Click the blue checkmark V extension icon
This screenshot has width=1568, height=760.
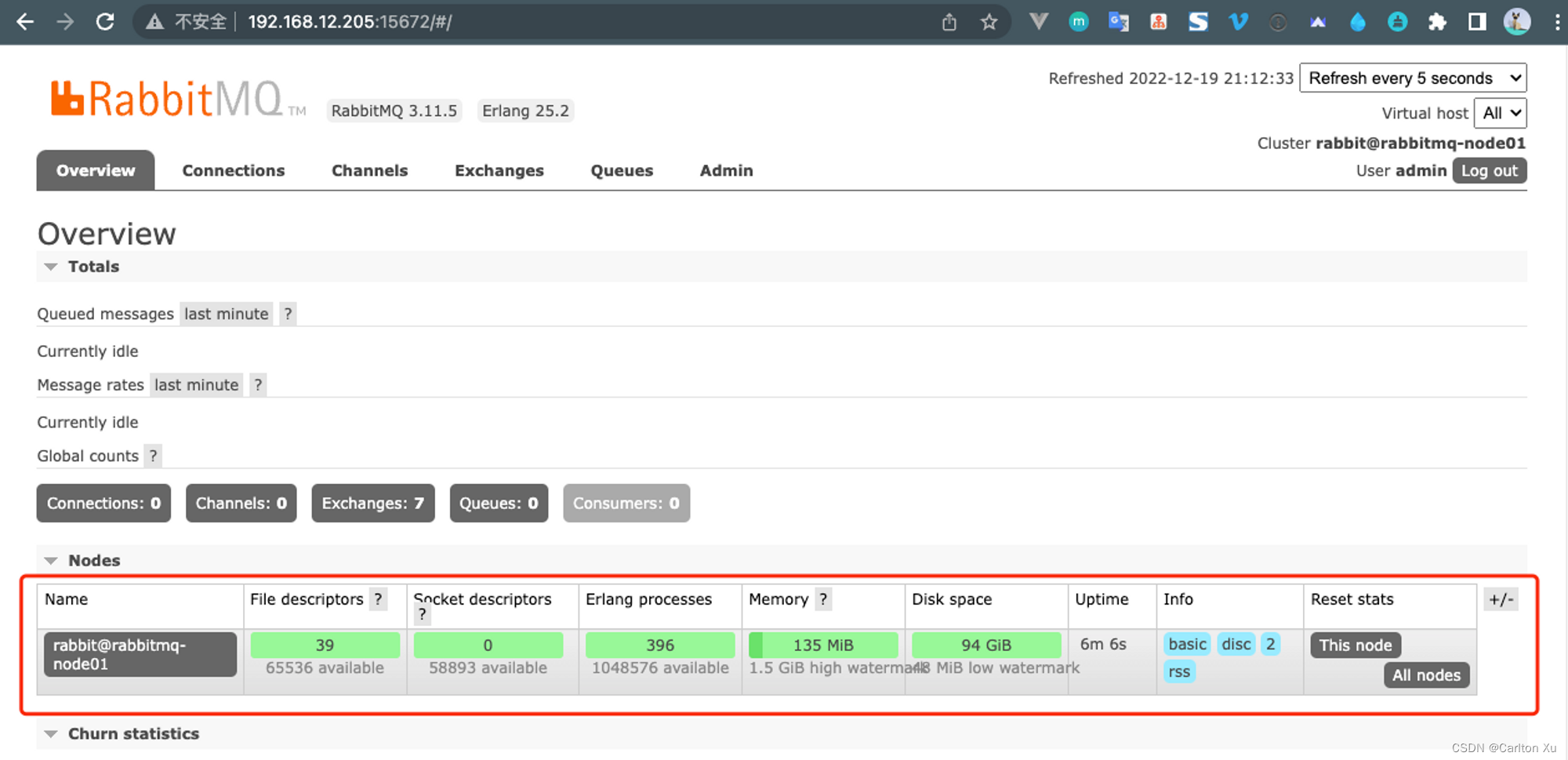1238,22
